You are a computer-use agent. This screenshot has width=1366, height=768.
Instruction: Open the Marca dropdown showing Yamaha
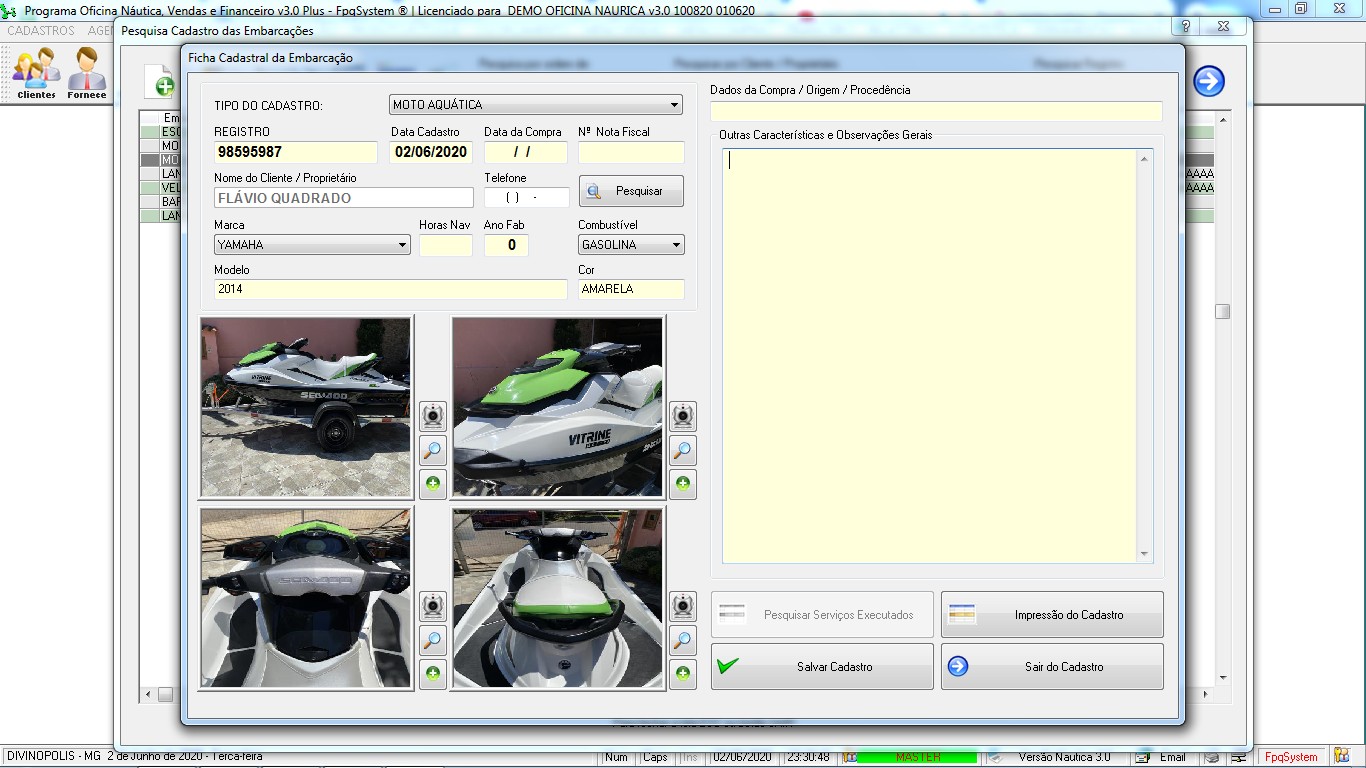[403, 245]
